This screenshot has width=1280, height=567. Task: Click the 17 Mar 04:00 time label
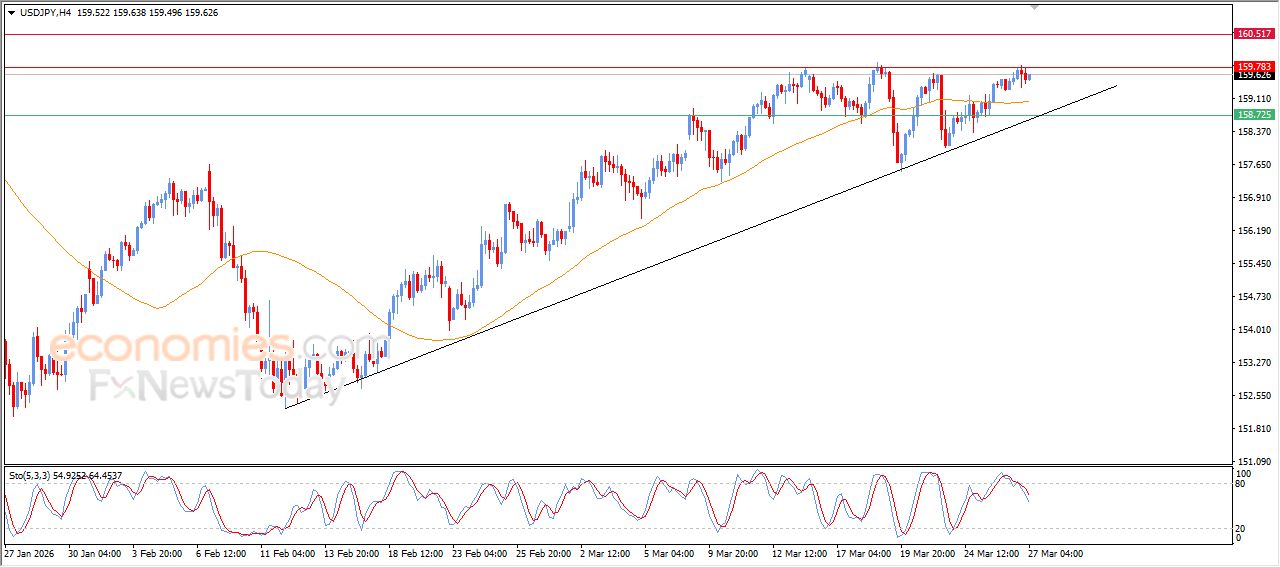[x=864, y=553]
